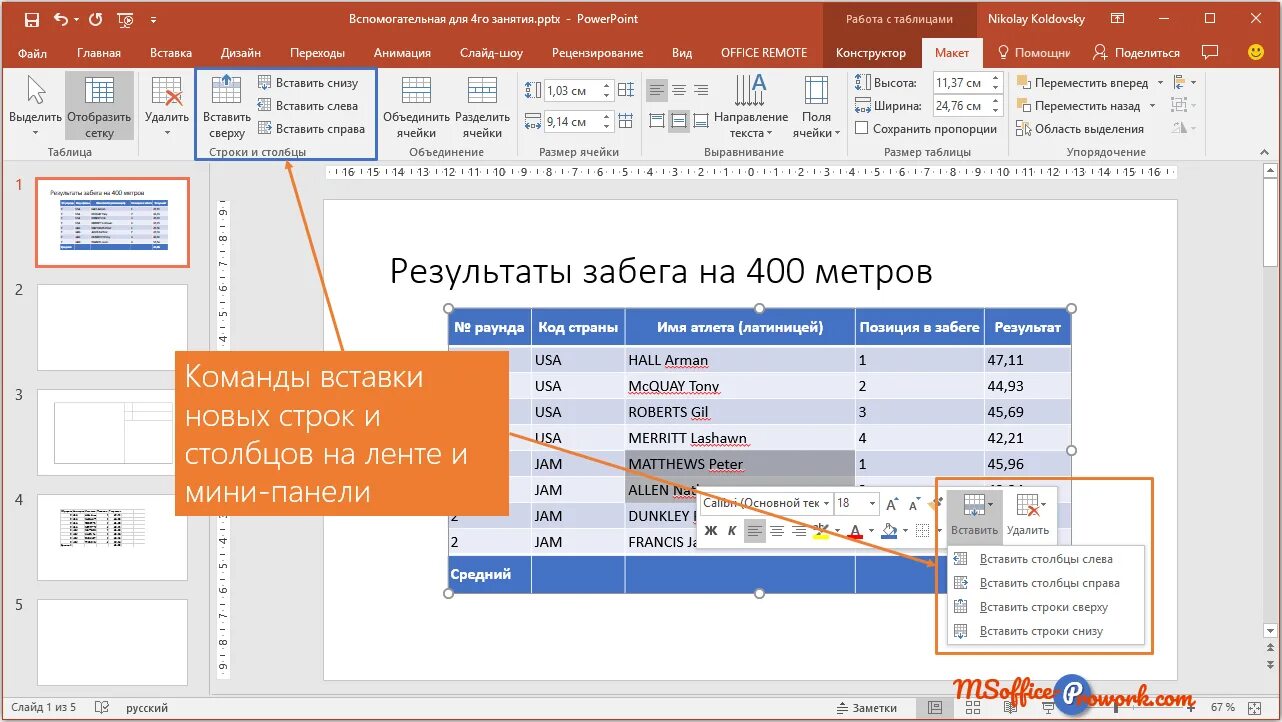The image size is (1282, 722).
Task: Align text right in the ribbon Выравнивание group
Action: [x=700, y=91]
